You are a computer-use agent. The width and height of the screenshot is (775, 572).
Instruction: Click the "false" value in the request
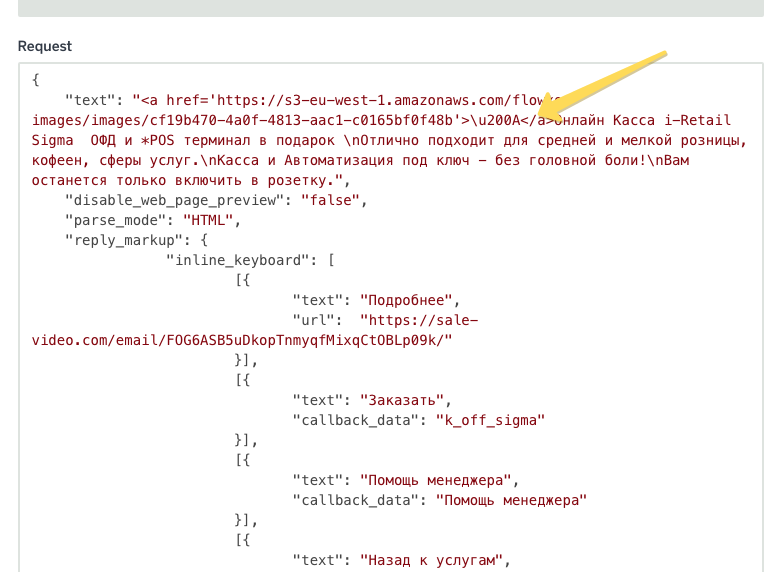tap(330, 200)
